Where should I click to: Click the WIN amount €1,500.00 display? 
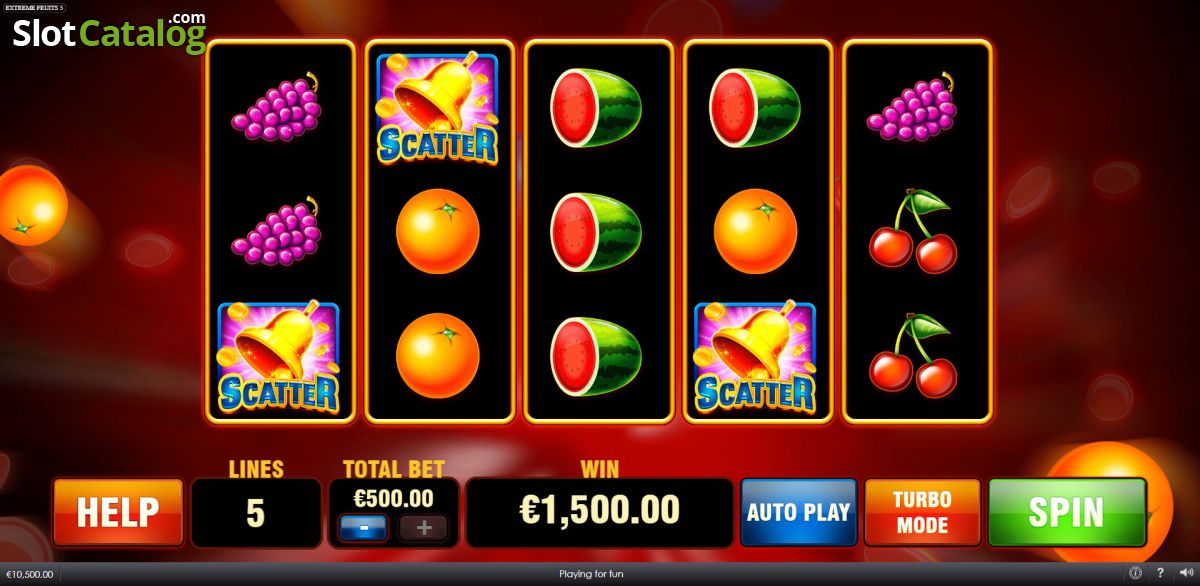pos(600,512)
